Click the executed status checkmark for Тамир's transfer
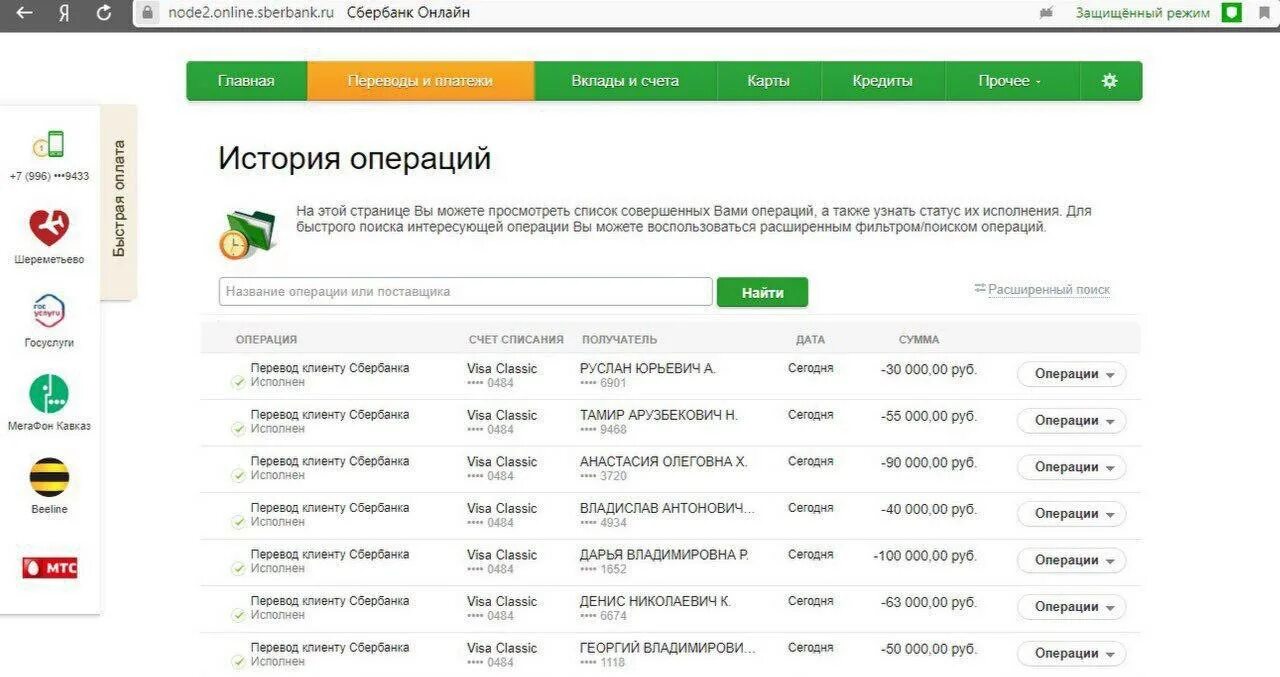 (238, 429)
